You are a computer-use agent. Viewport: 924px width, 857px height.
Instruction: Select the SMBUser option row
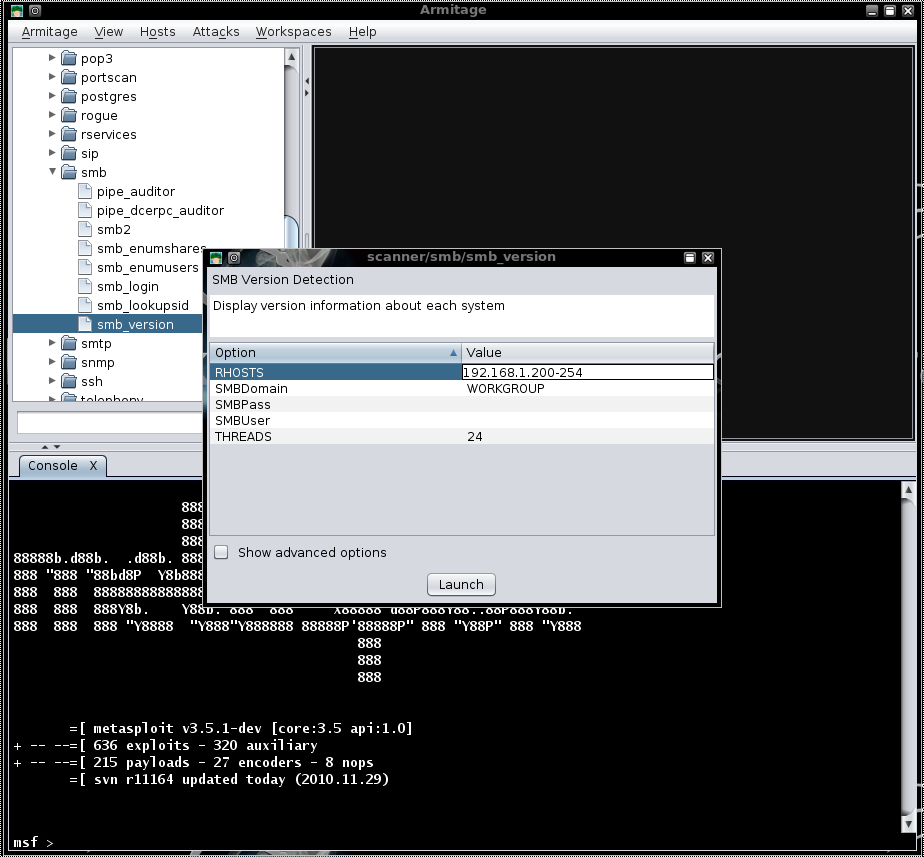point(461,420)
